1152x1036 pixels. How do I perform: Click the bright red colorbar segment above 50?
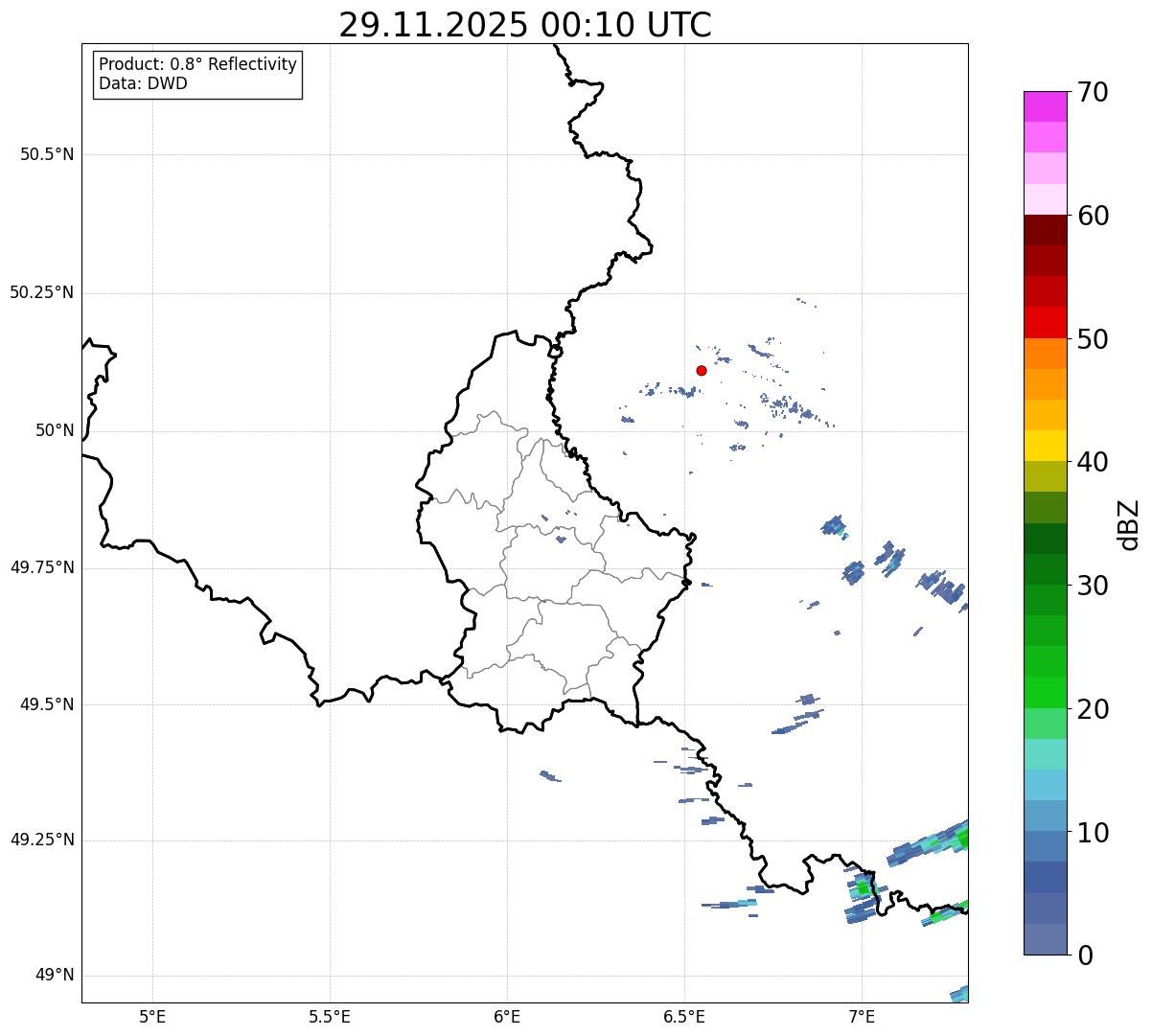click(1045, 322)
